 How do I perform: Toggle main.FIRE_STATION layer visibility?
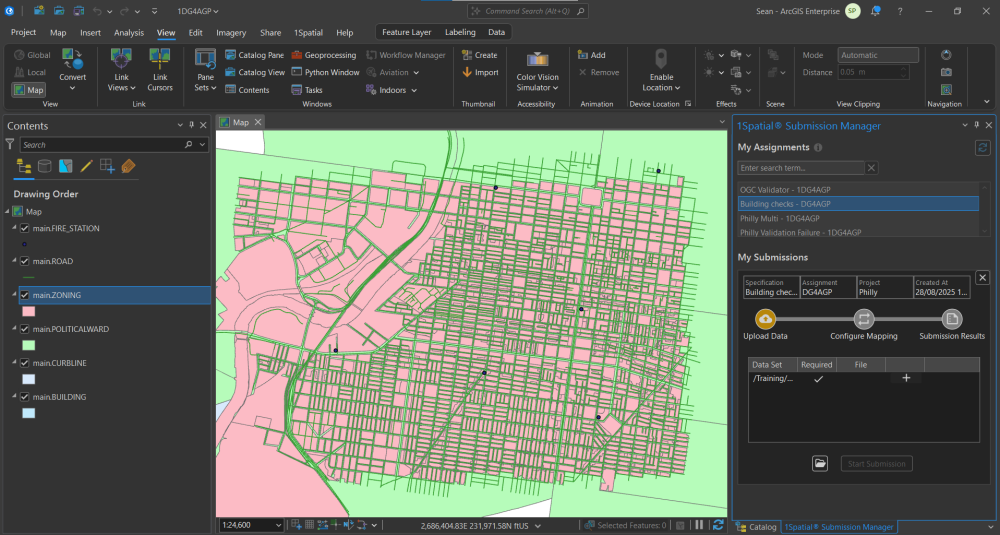[25, 228]
